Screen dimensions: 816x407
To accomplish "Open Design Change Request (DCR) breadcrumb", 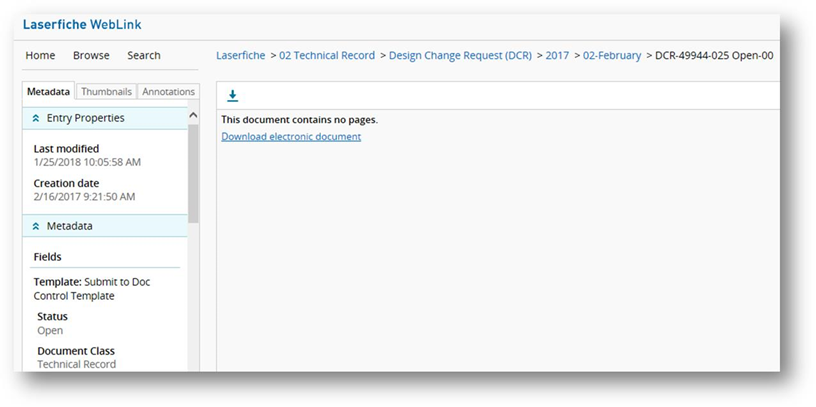I will point(460,55).
